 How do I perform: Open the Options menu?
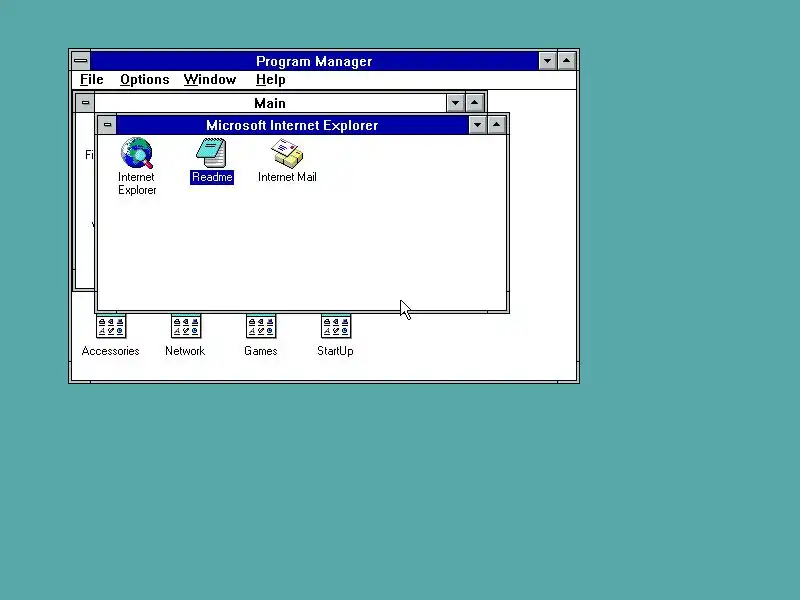[144, 80]
